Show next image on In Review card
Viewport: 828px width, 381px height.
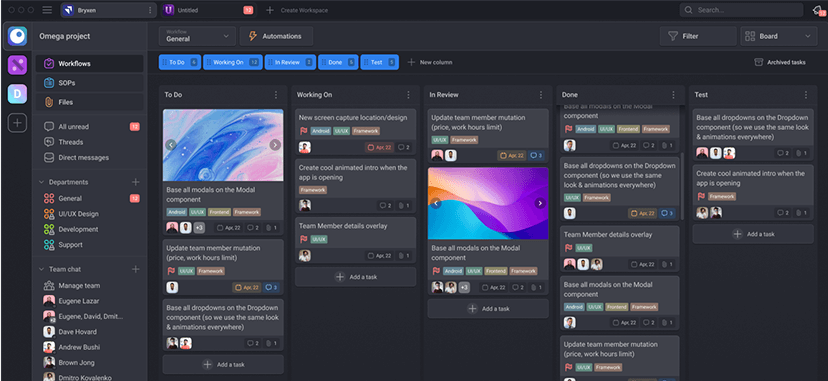tap(540, 203)
